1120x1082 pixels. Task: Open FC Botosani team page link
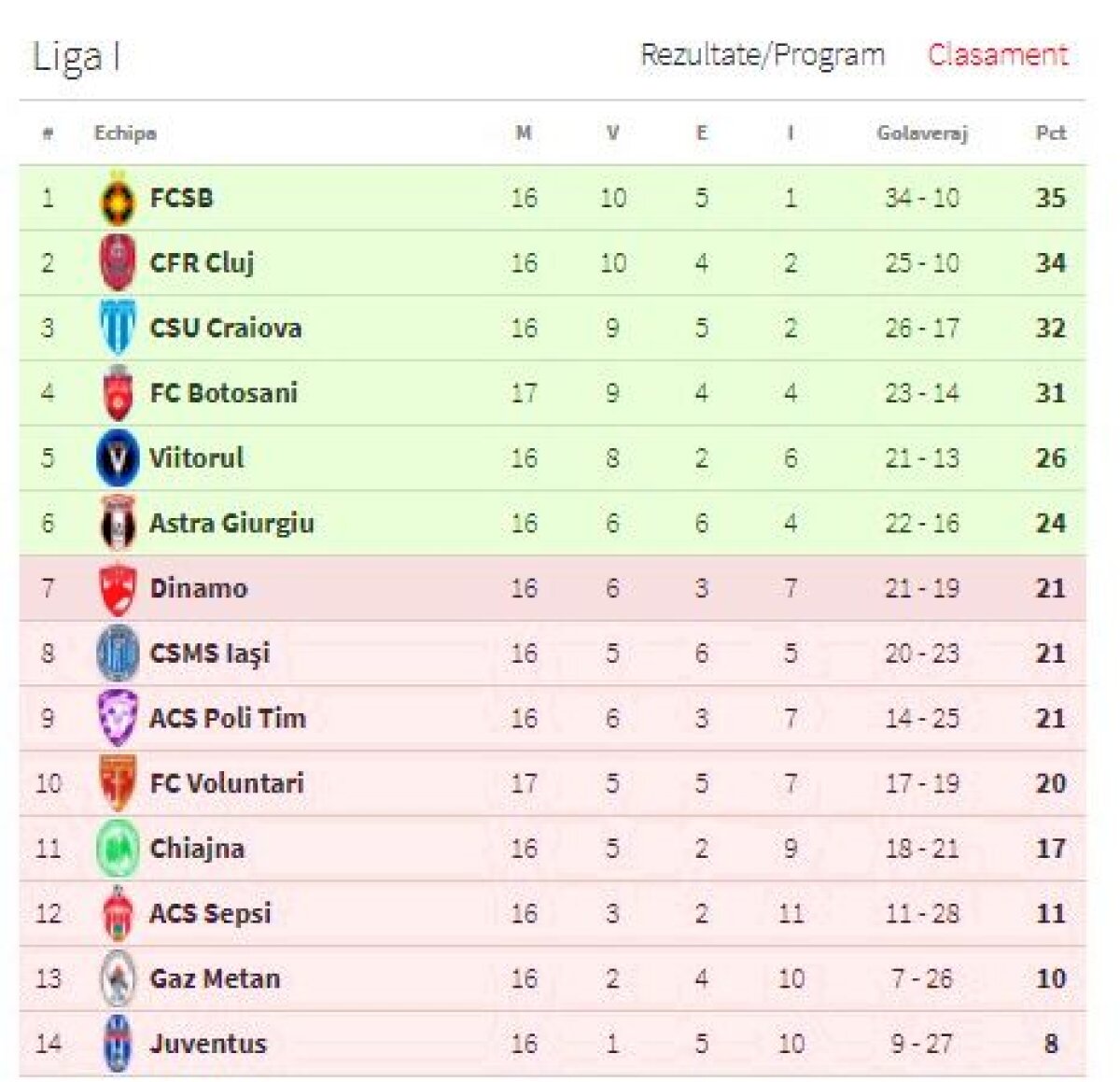point(224,393)
